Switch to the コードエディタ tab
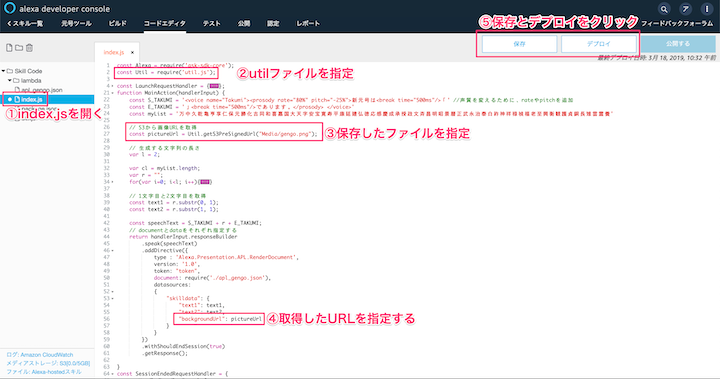This screenshot has height=379, width=720. 164,23
